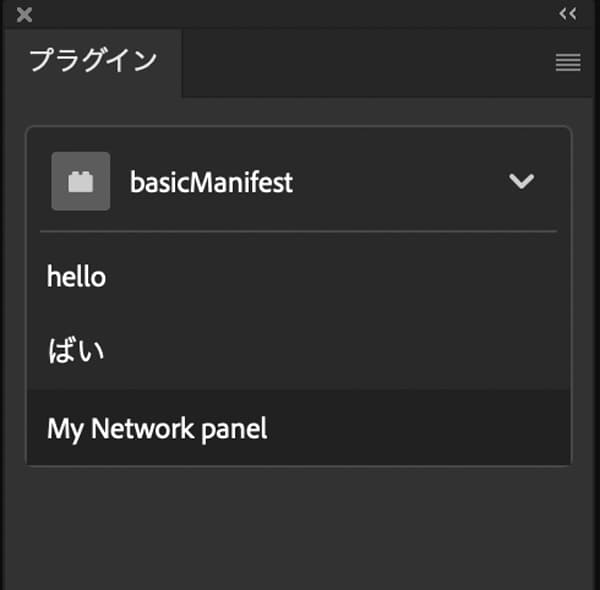Click the left margin beside the plugin card
This screenshot has height=590, width=600.
(13, 300)
